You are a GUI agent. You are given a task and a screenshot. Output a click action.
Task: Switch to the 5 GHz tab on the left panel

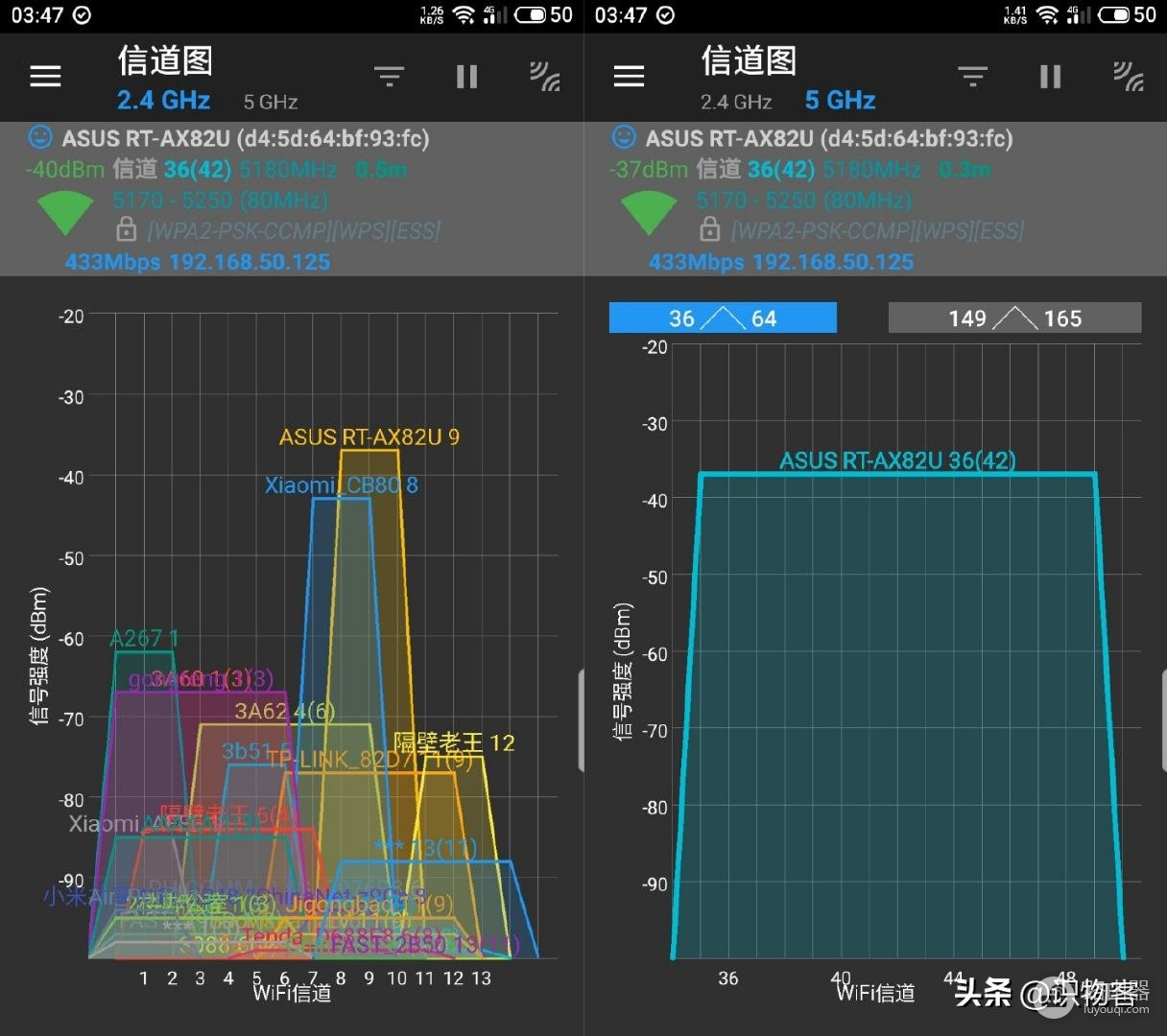(270, 101)
